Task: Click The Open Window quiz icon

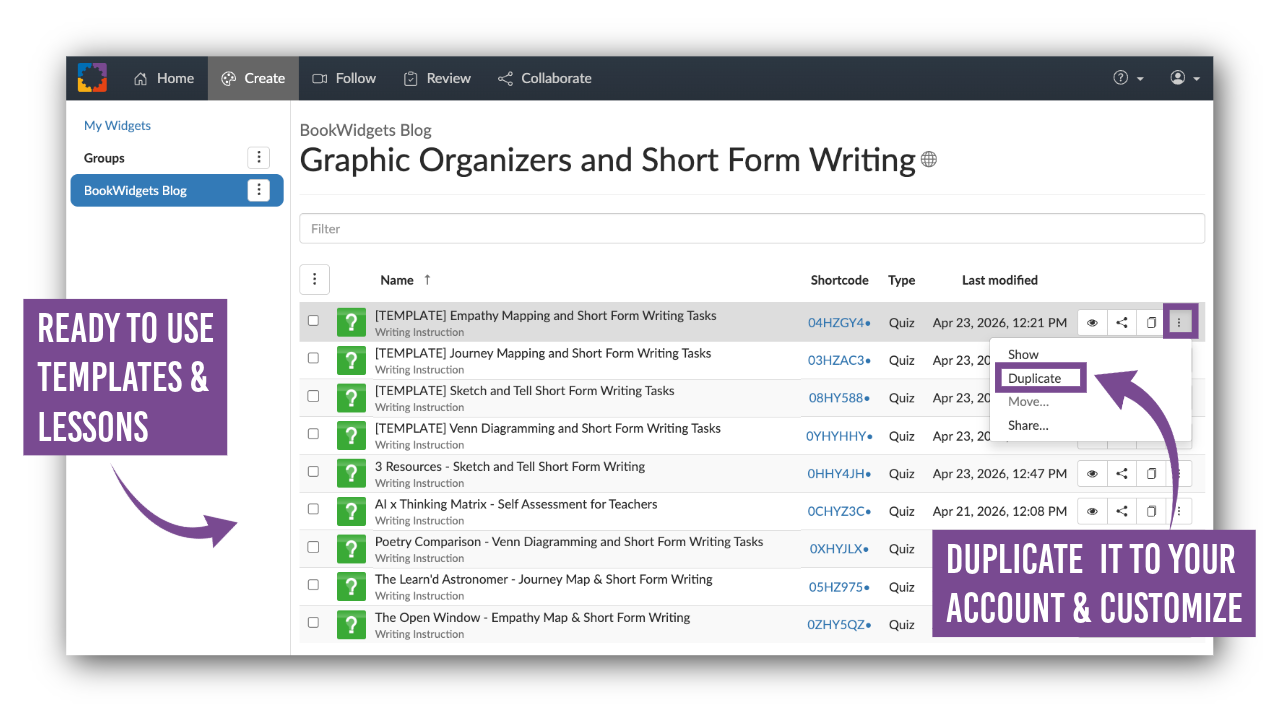Action: point(351,624)
